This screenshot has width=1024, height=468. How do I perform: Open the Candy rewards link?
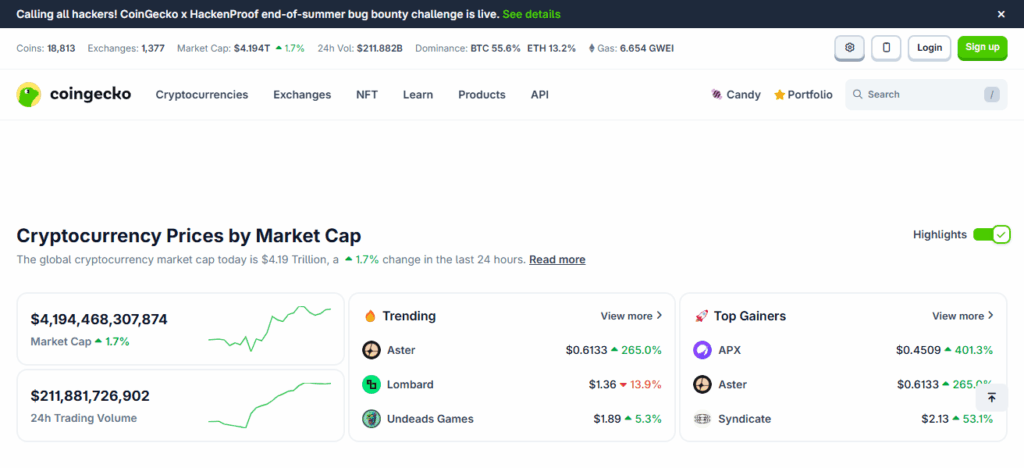tap(736, 95)
